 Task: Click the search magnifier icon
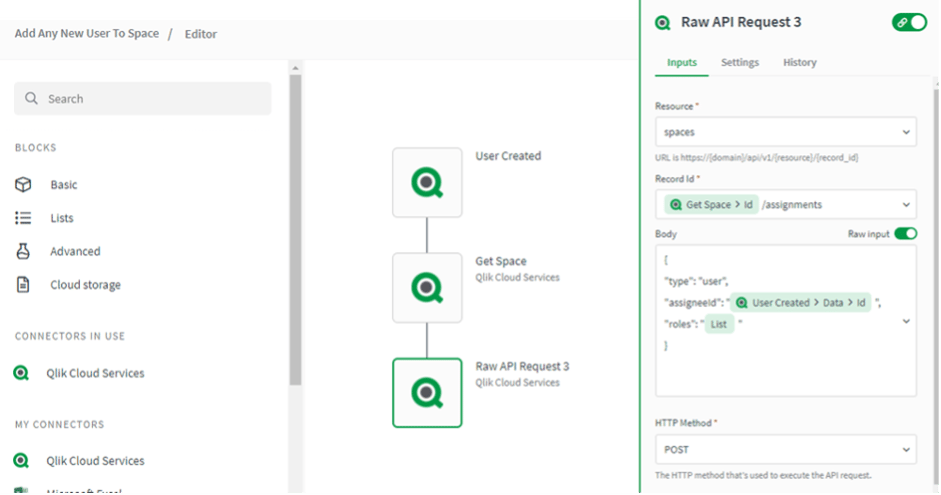tap(31, 98)
